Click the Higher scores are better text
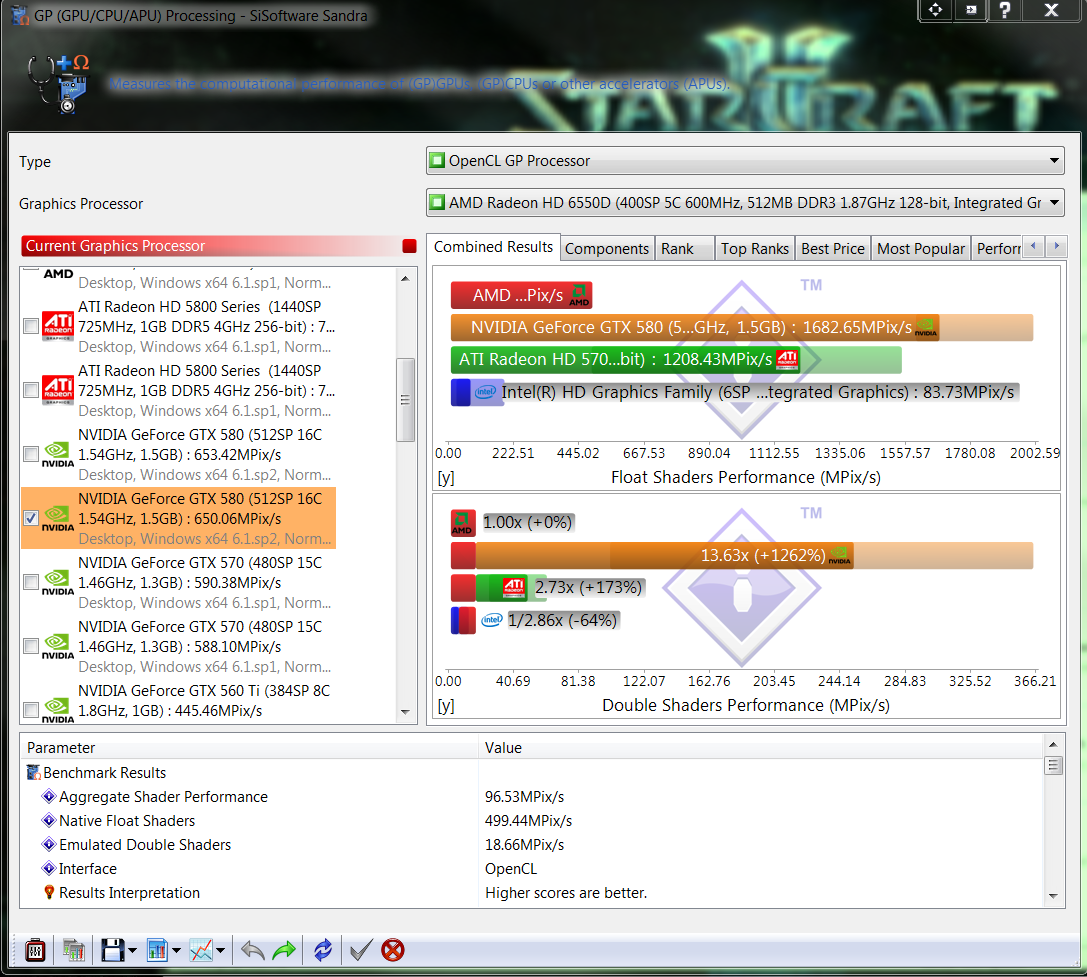This screenshot has height=977, width=1087. pyautogui.click(x=566, y=892)
